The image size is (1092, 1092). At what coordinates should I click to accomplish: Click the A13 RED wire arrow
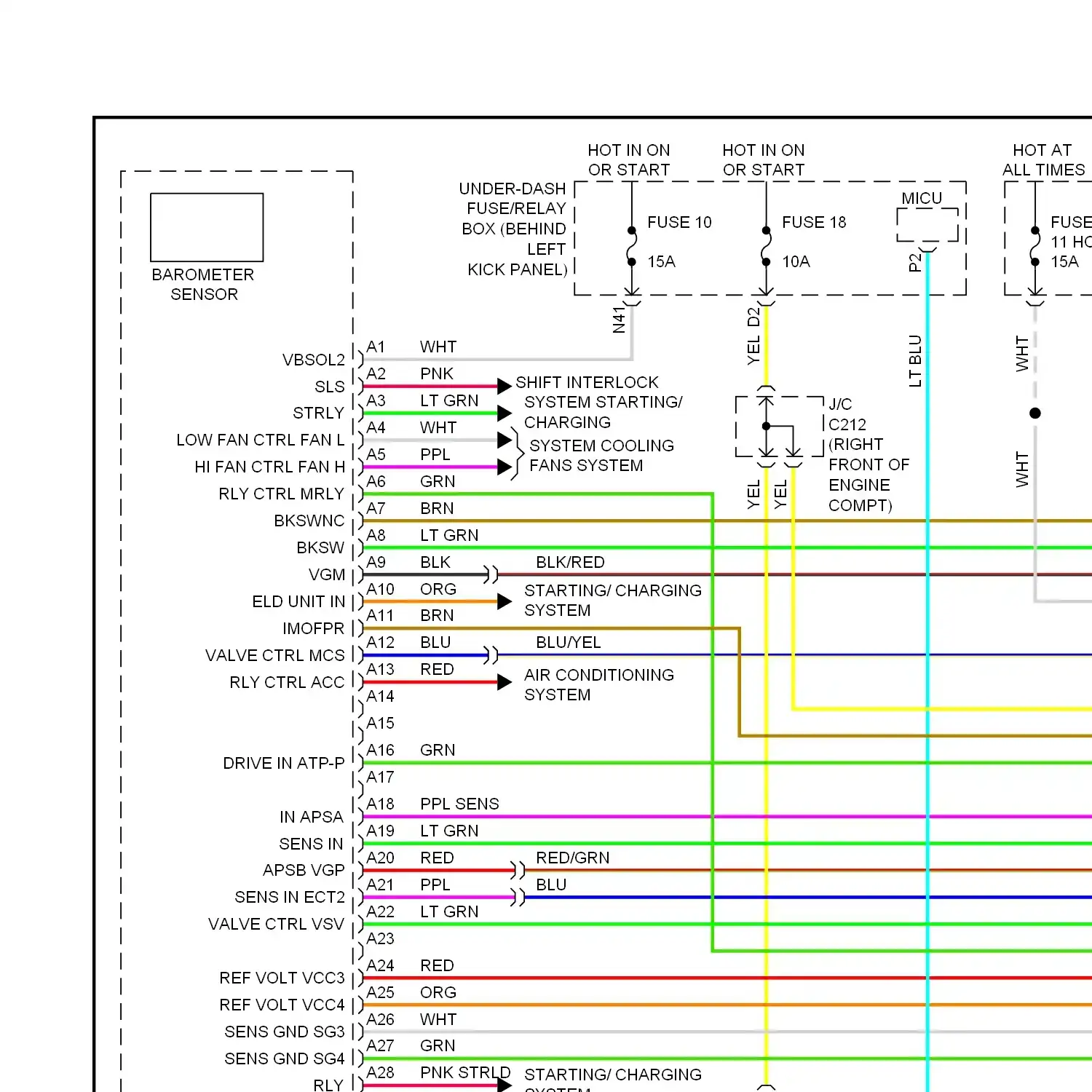click(x=505, y=683)
